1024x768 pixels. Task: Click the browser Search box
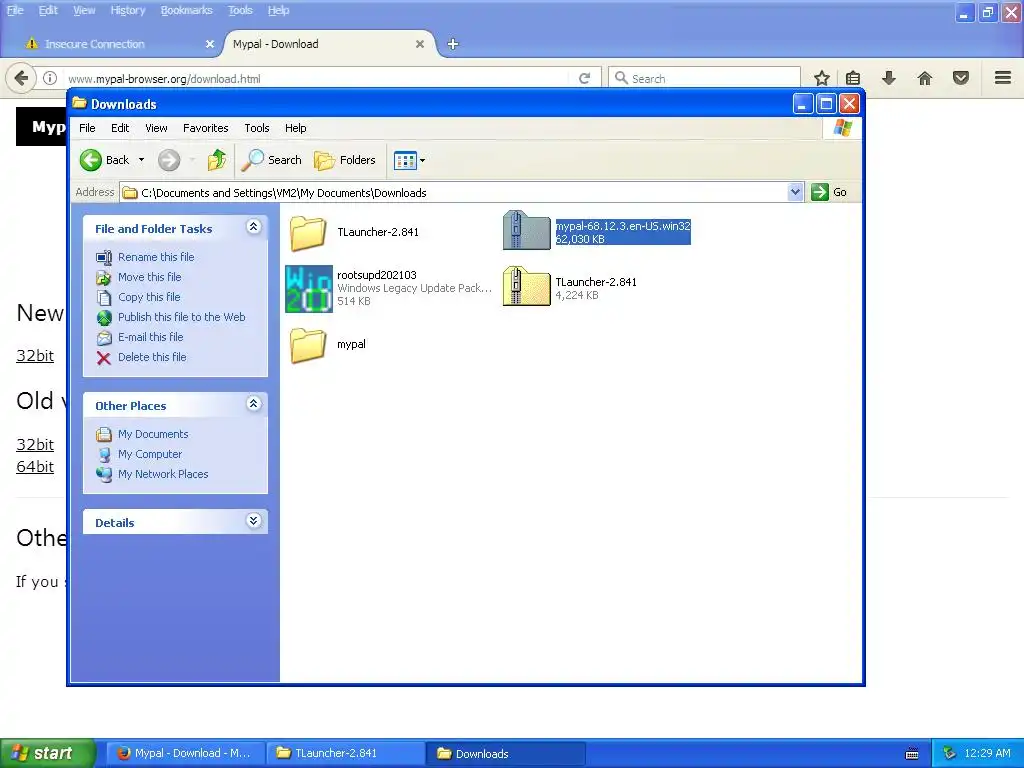(x=704, y=78)
